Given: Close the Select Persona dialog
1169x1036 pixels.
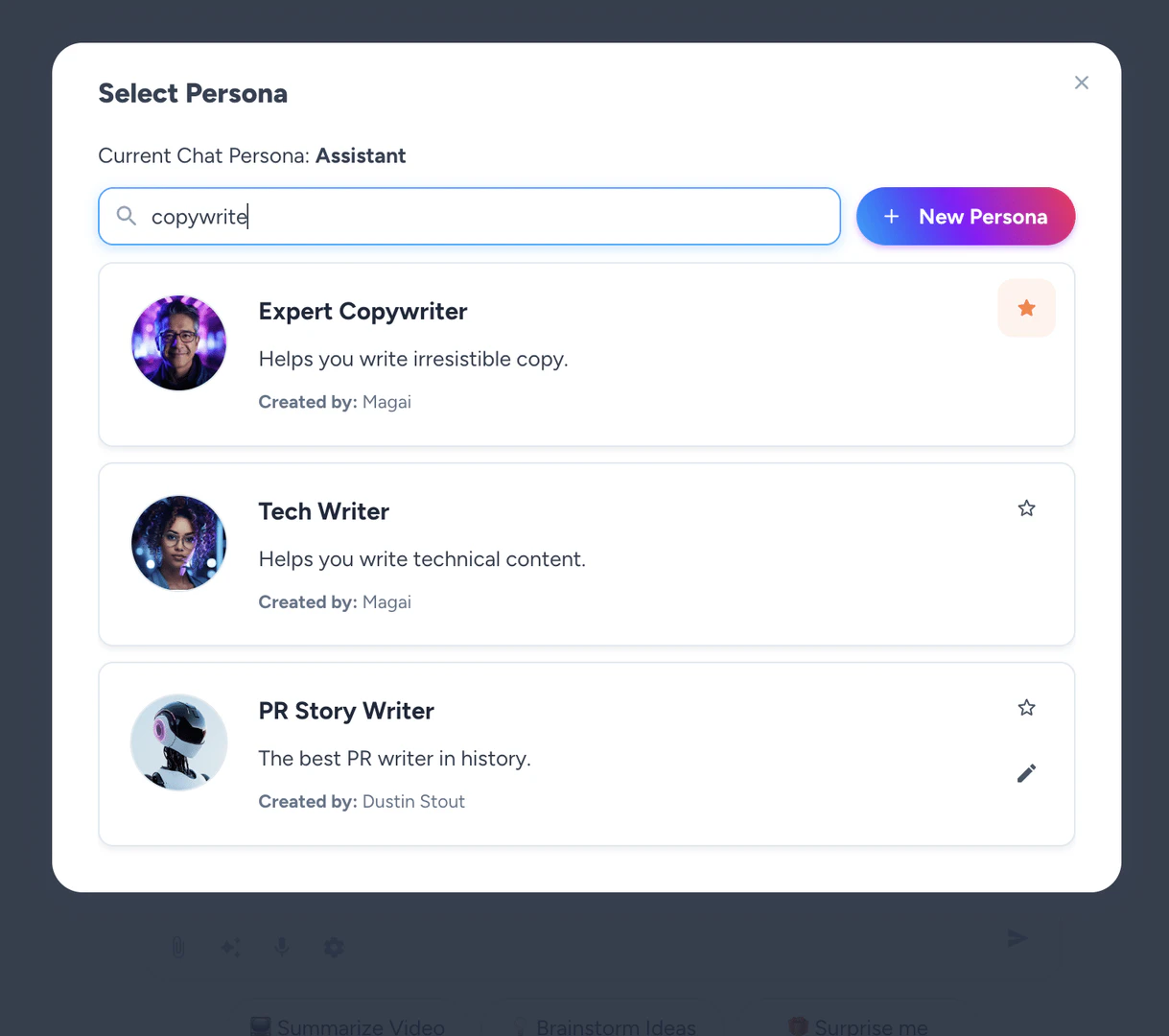Looking at the screenshot, I should [1081, 82].
